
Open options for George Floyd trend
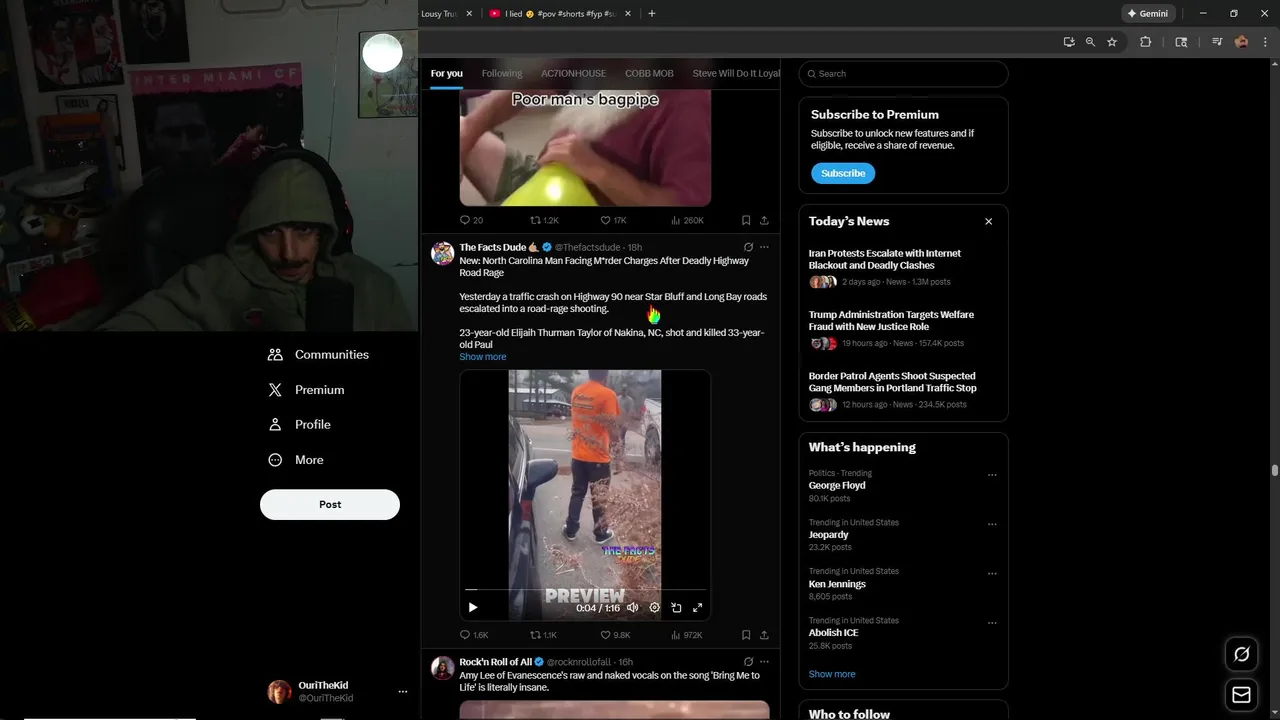(992, 475)
